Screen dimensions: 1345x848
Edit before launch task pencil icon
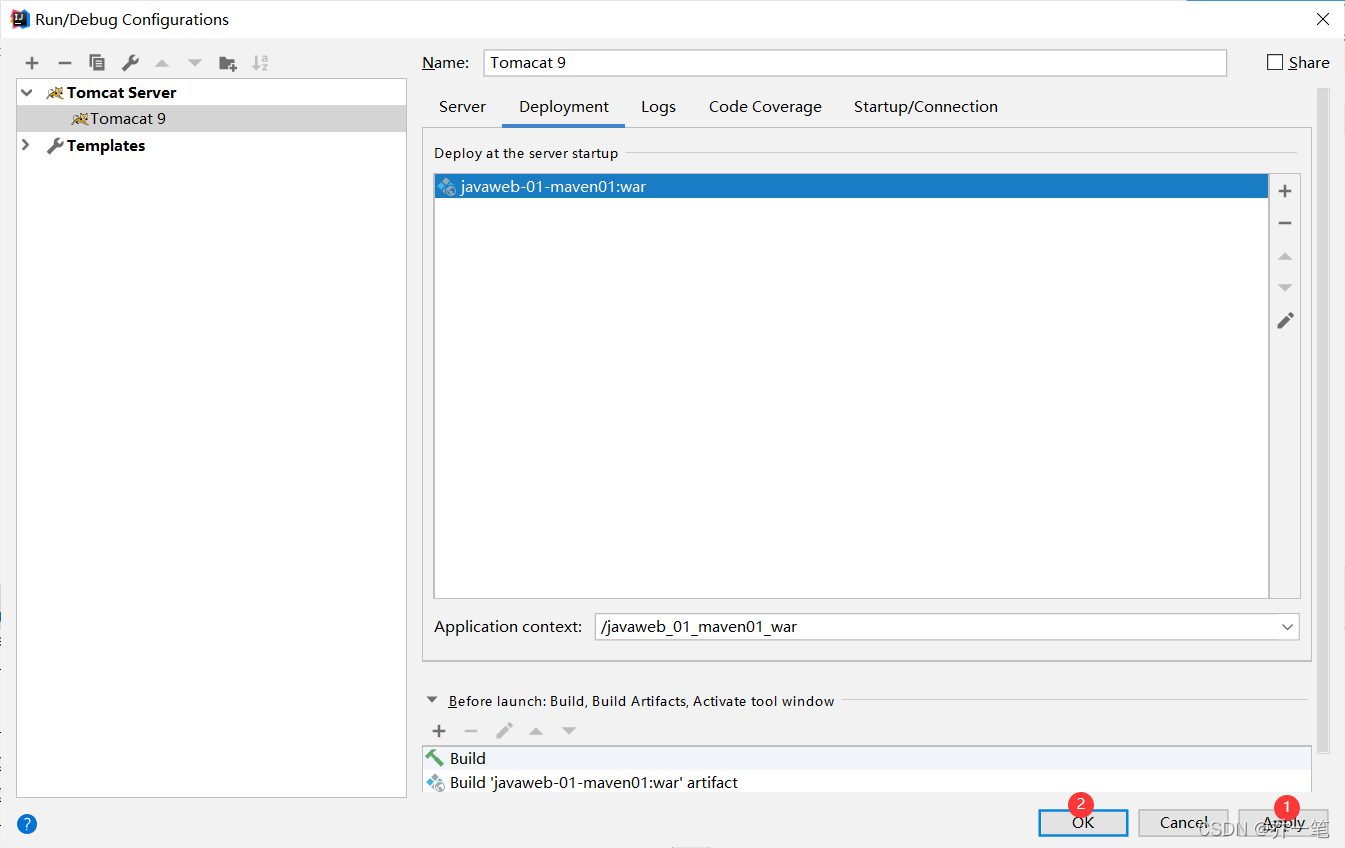coord(504,731)
